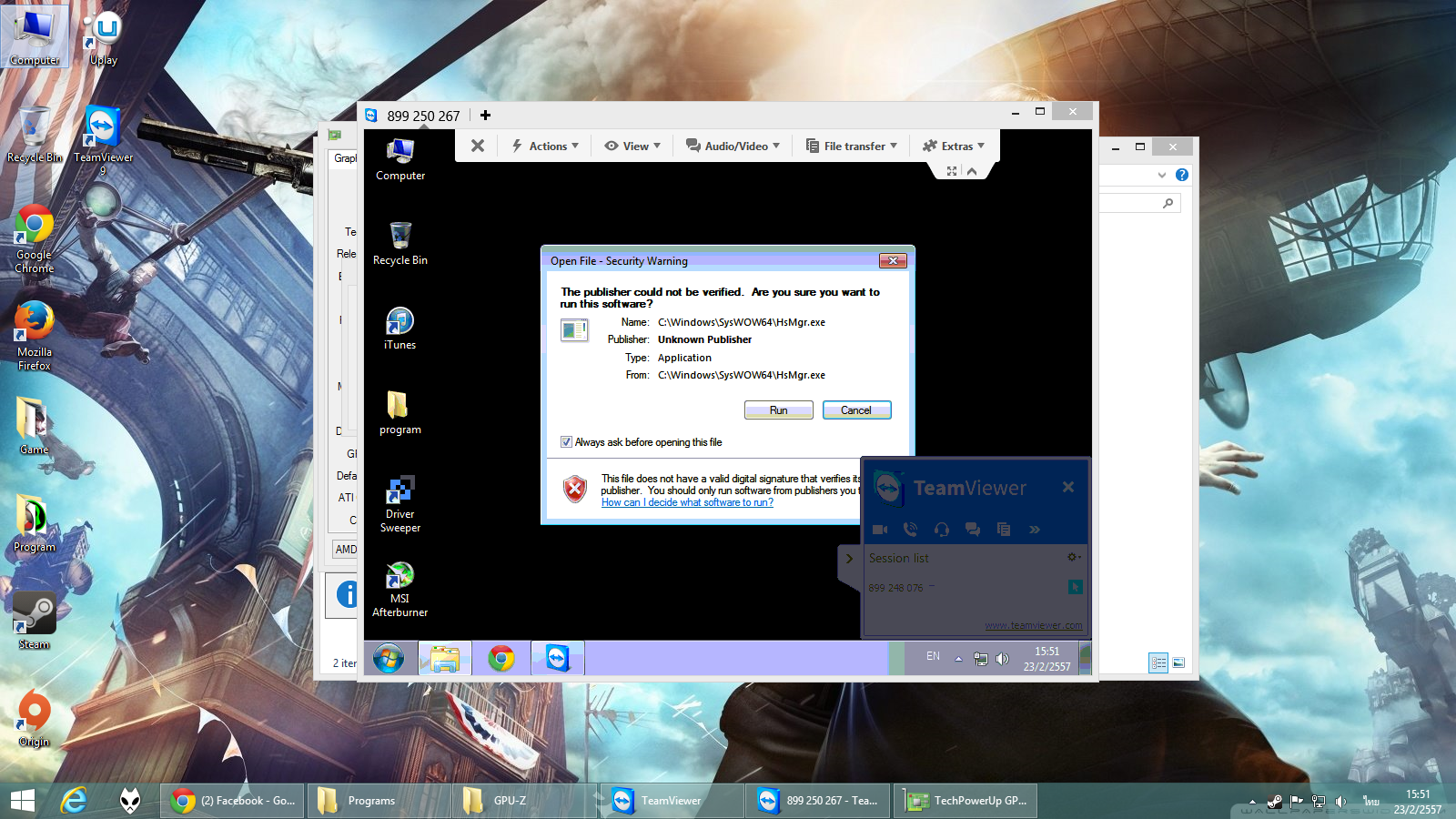Screen dimensions: 1456x819
Task: Click the EN language indicator on the remote taskbar
Action: tap(933, 656)
